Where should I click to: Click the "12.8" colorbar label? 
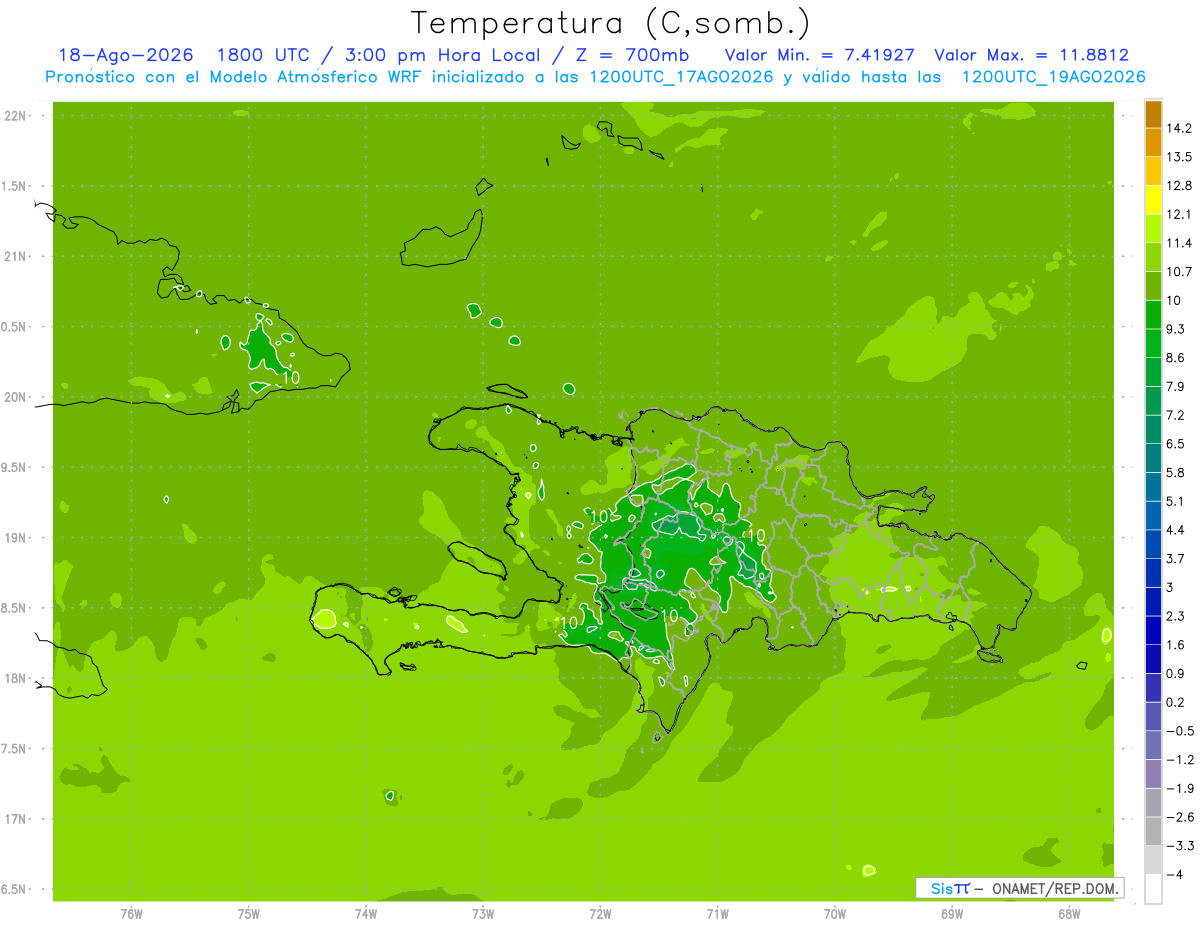coord(1180,186)
